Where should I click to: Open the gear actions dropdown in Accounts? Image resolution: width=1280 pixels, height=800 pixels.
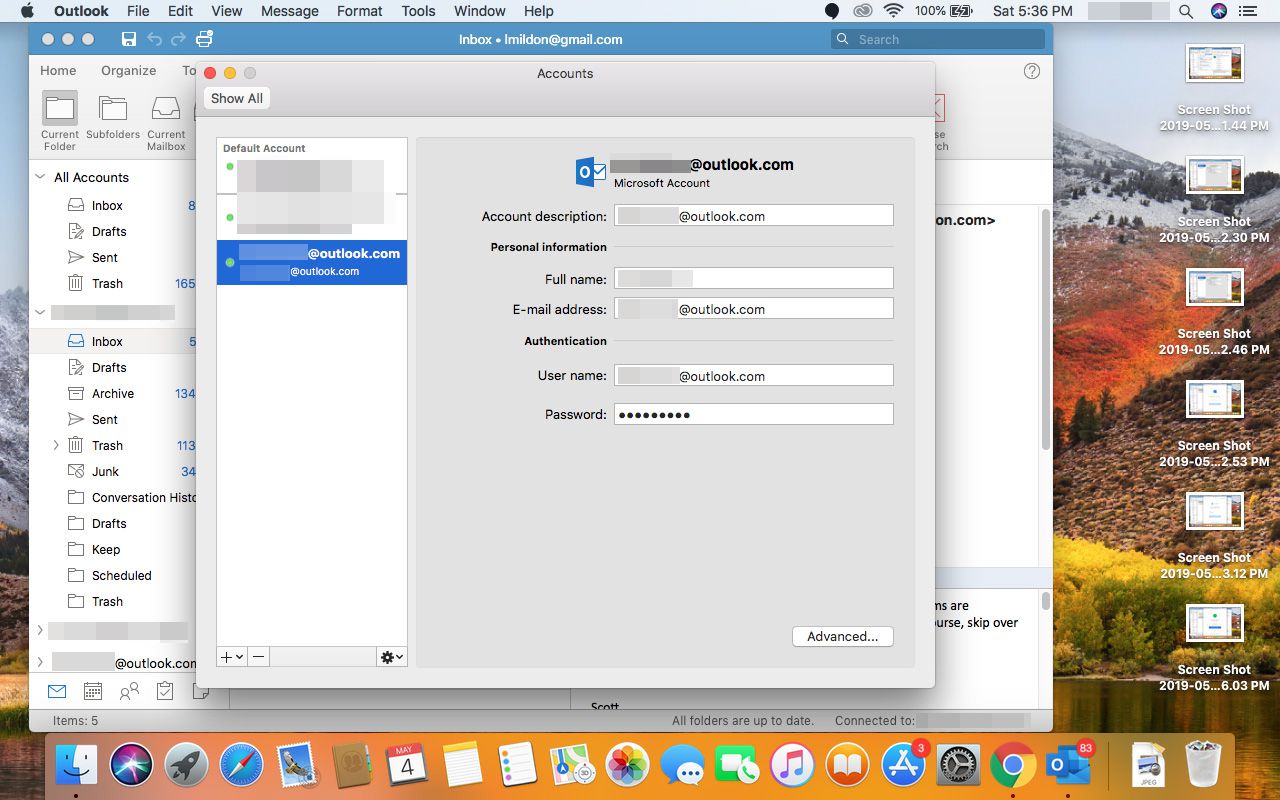(392, 657)
